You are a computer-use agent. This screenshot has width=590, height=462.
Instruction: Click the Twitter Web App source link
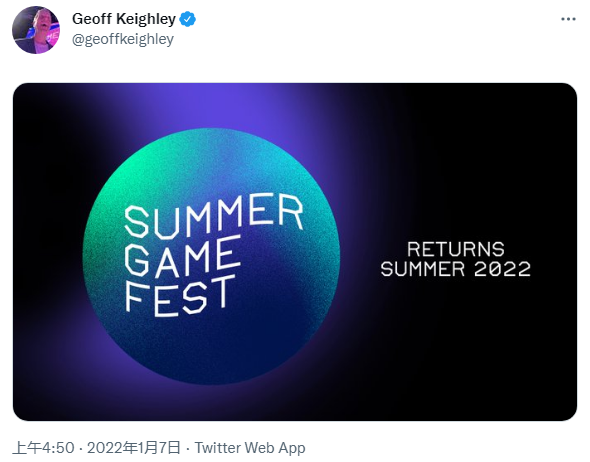tap(250, 448)
